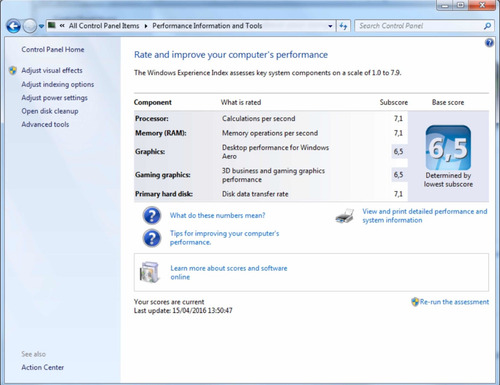Viewport: 500px width, 385px height.
Task: Click the software box icon near Learn more
Action: pyautogui.click(x=149, y=272)
